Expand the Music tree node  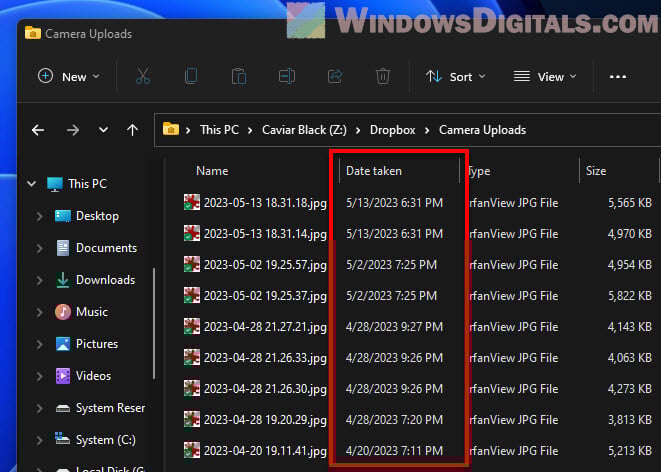coord(39,312)
